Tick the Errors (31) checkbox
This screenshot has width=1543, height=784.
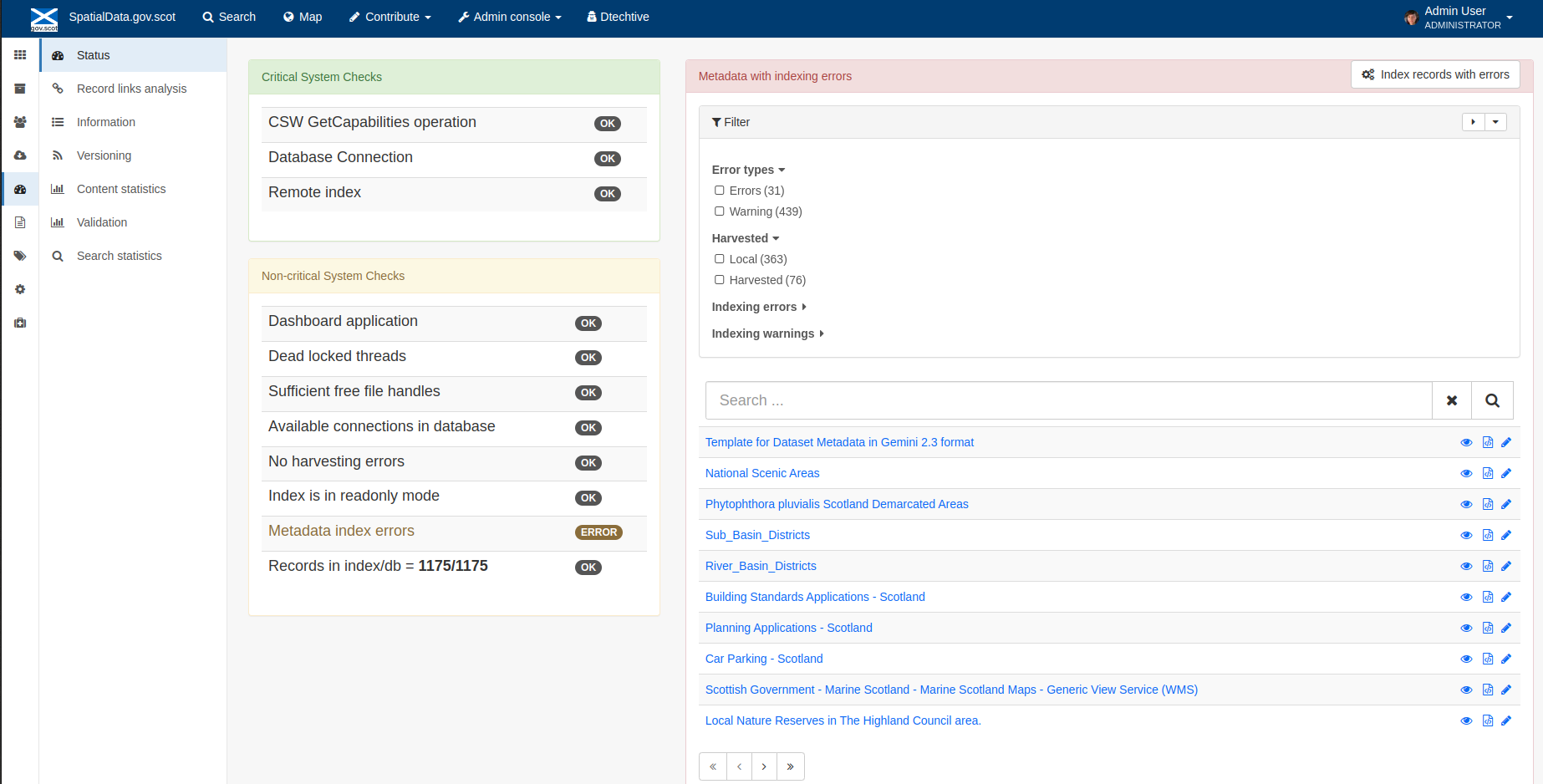point(720,191)
